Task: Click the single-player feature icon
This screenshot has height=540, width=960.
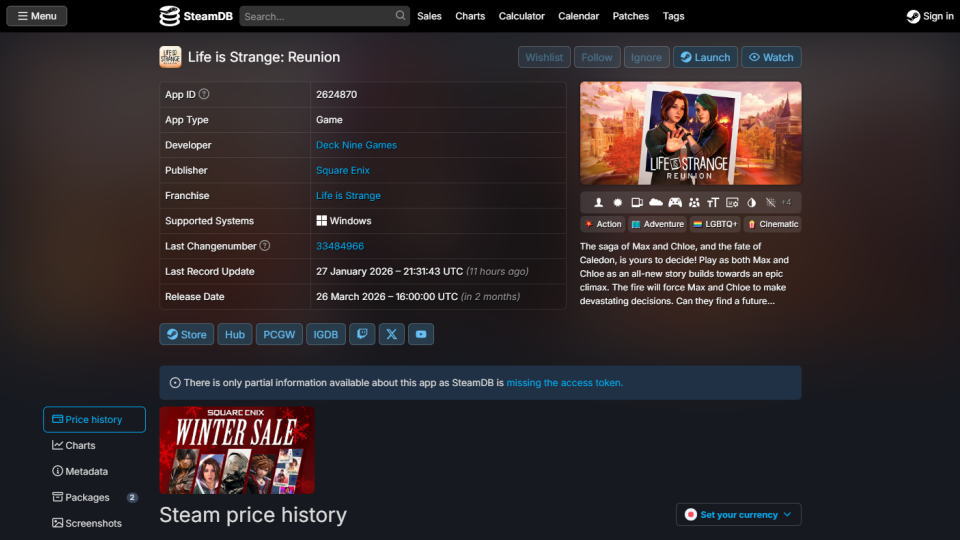Action: (599, 203)
